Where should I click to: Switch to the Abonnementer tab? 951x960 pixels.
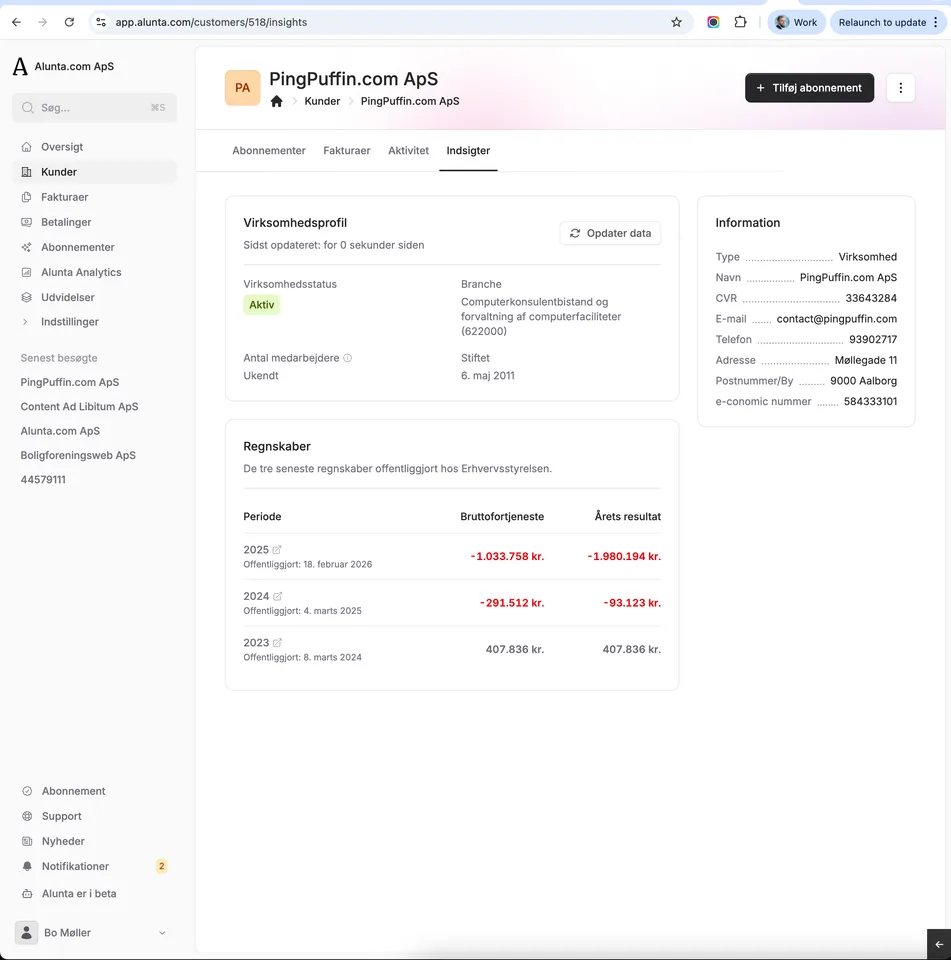tap(269, 151)
